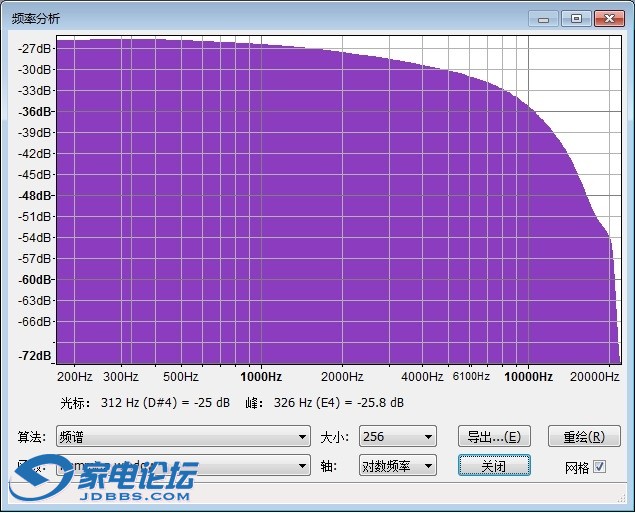Viewport: 635px width, 513px height.
Task: Click the 导出...(E) export button
Action: click(x=494, y=436)
